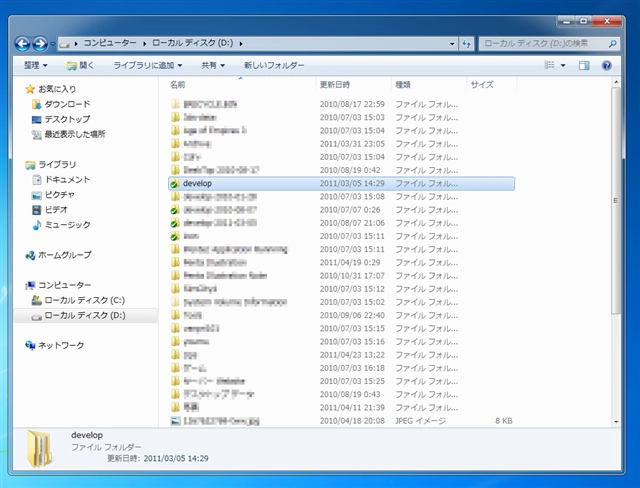Click develop folder's green check icon
This screenshot has width=640, height=488.
click(x=175, y=184)
